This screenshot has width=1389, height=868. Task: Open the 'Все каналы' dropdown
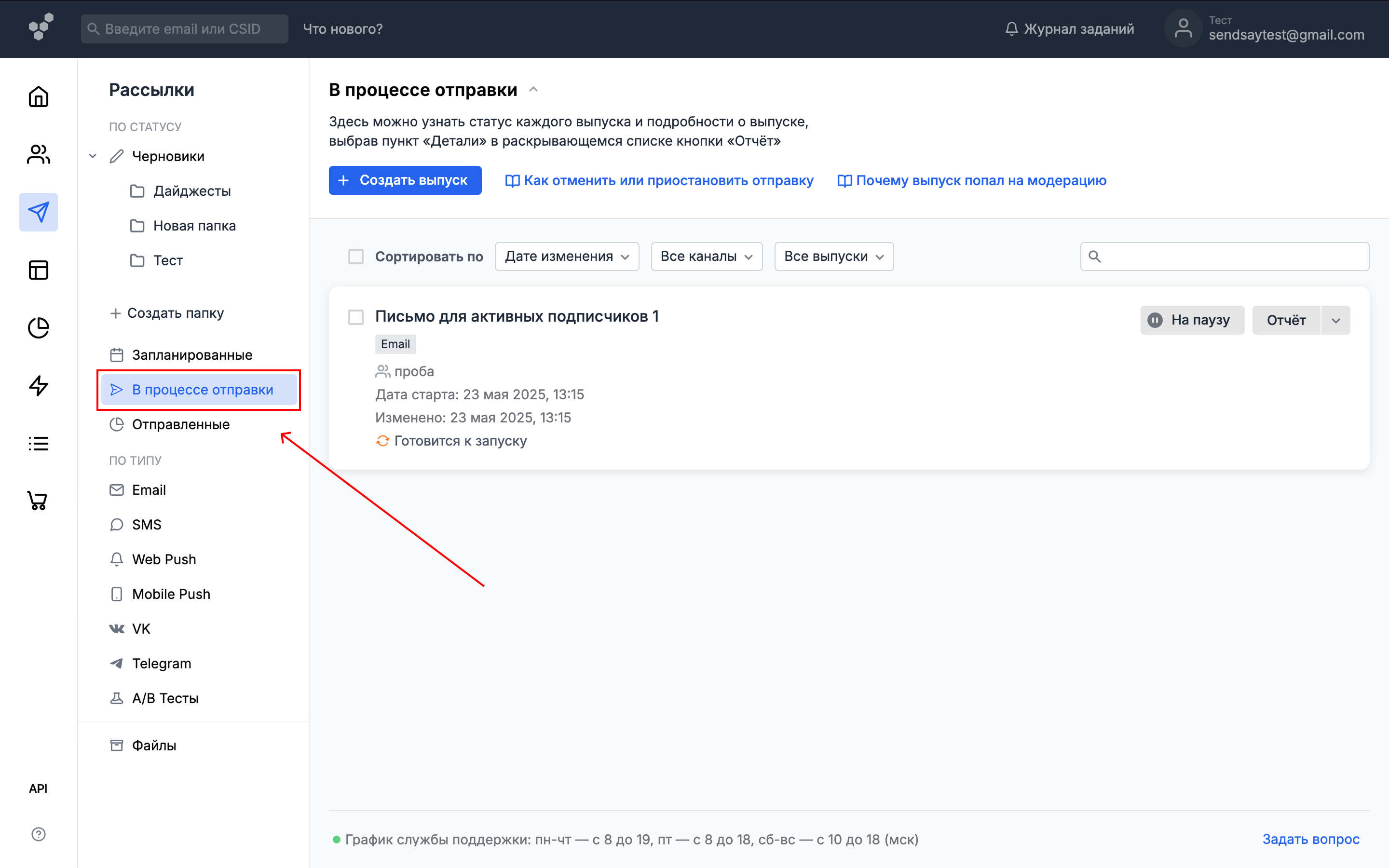[706, 257]
